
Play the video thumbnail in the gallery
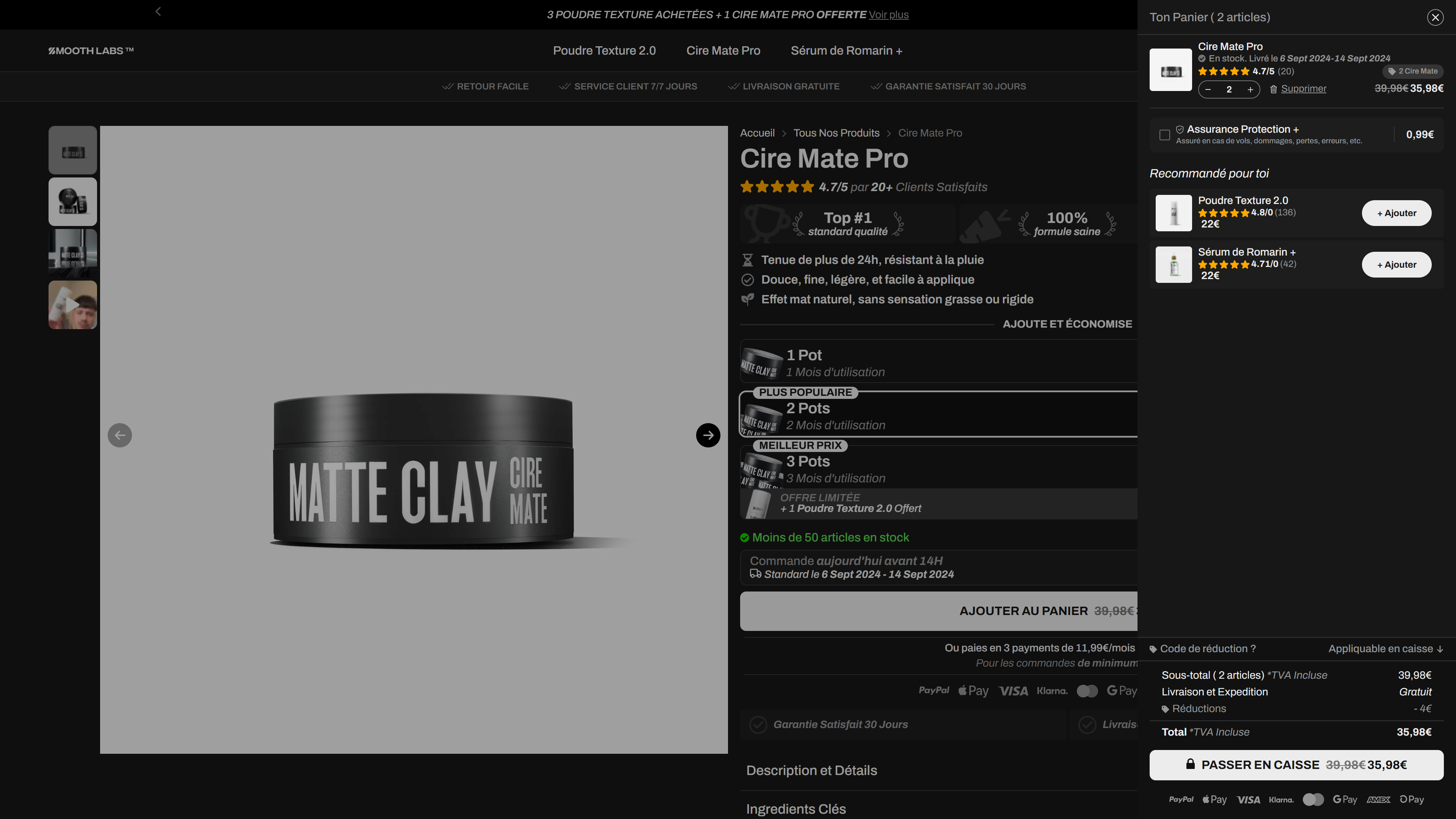73,304
